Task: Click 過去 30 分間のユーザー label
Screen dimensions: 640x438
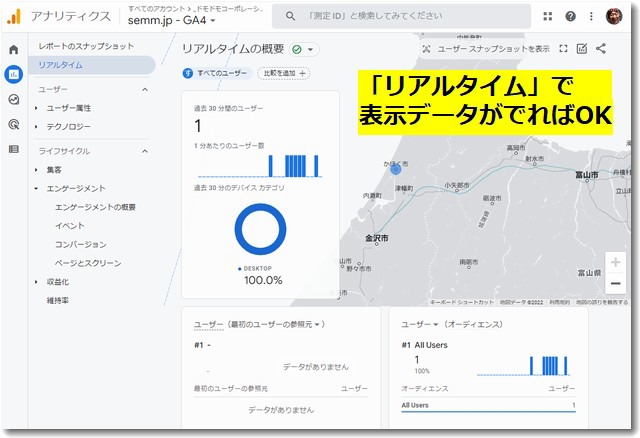Action: click(229, 109)
